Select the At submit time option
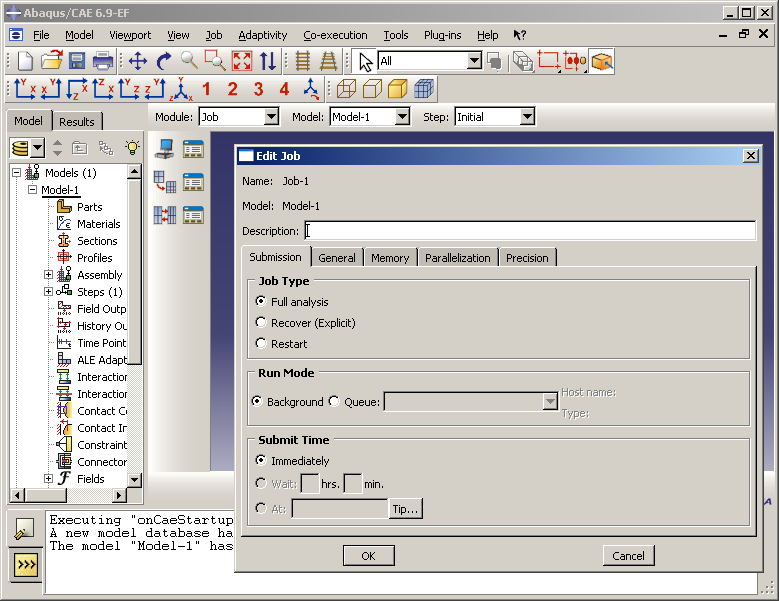Viewport: 779px width, 601px height. coord(261,508)
